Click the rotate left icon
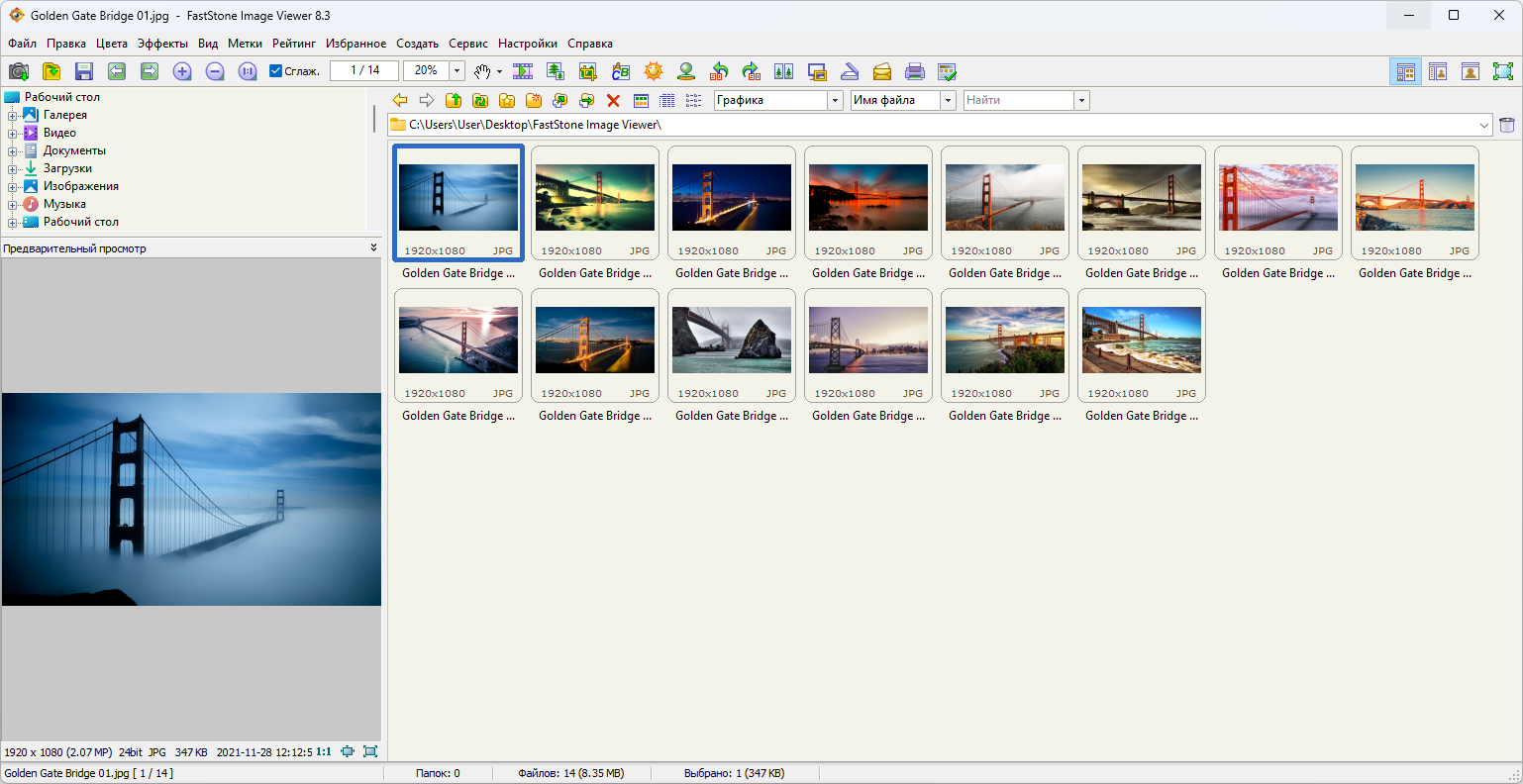 [x=719, y=71]
